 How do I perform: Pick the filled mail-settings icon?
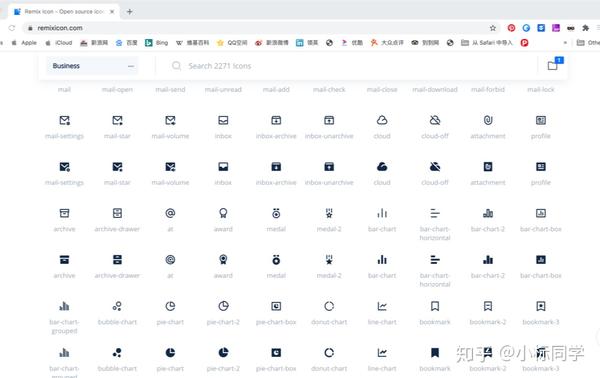click(64, 167)
